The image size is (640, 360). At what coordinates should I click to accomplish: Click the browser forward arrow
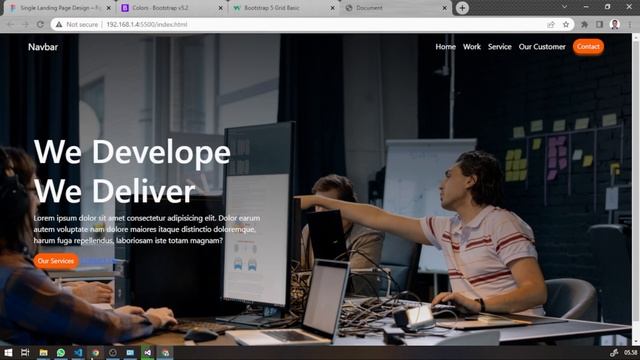click(25, 24)
